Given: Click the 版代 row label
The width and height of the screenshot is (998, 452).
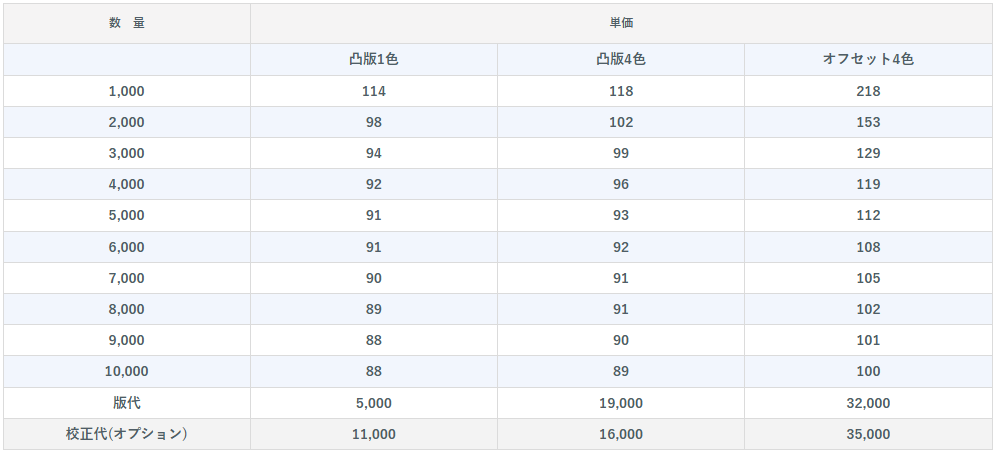Looking at the screenshot, I should (x=127, y=403).
